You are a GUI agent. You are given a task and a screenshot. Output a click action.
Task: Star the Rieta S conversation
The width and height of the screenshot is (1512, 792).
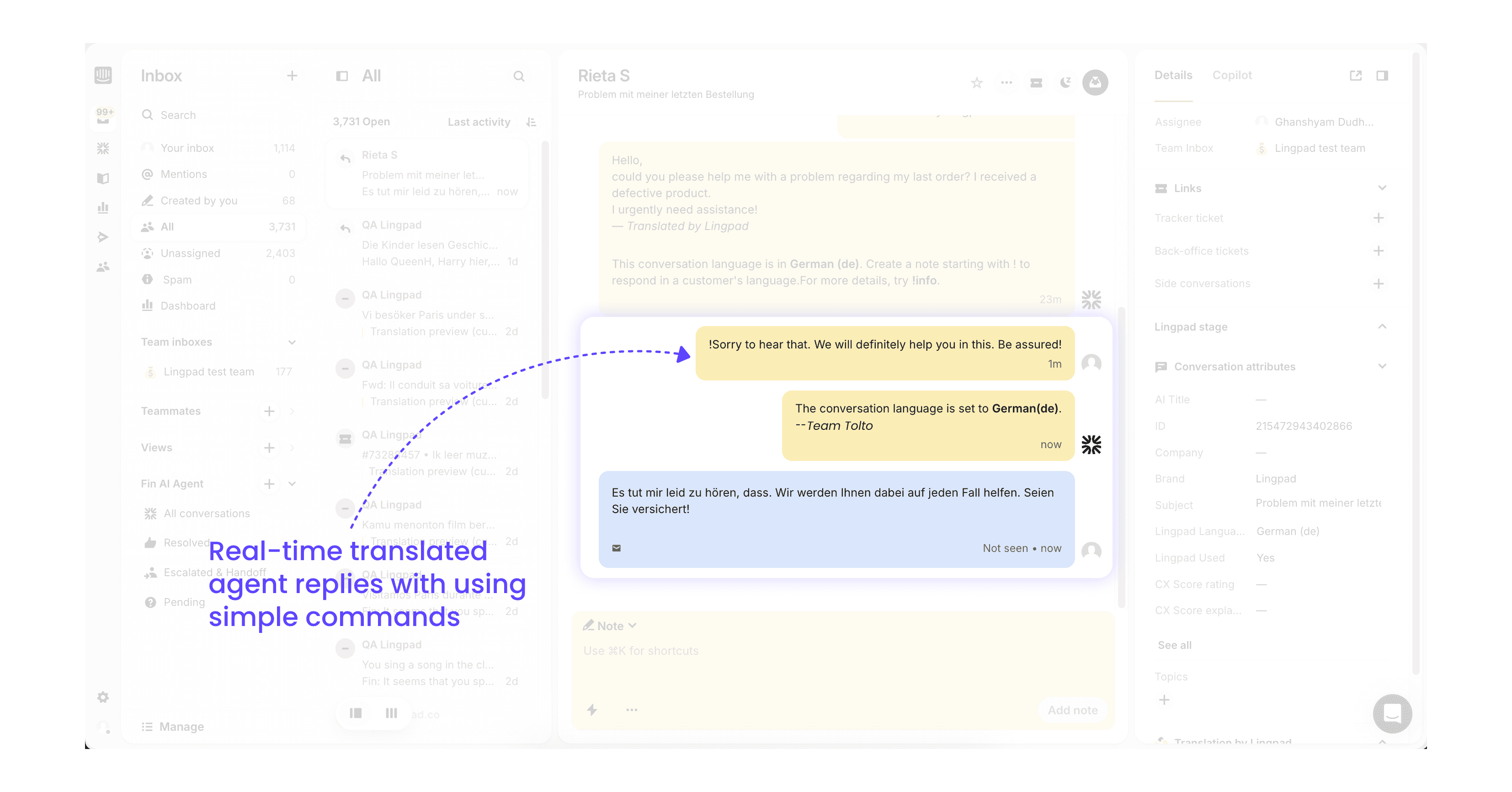(976, 83)
